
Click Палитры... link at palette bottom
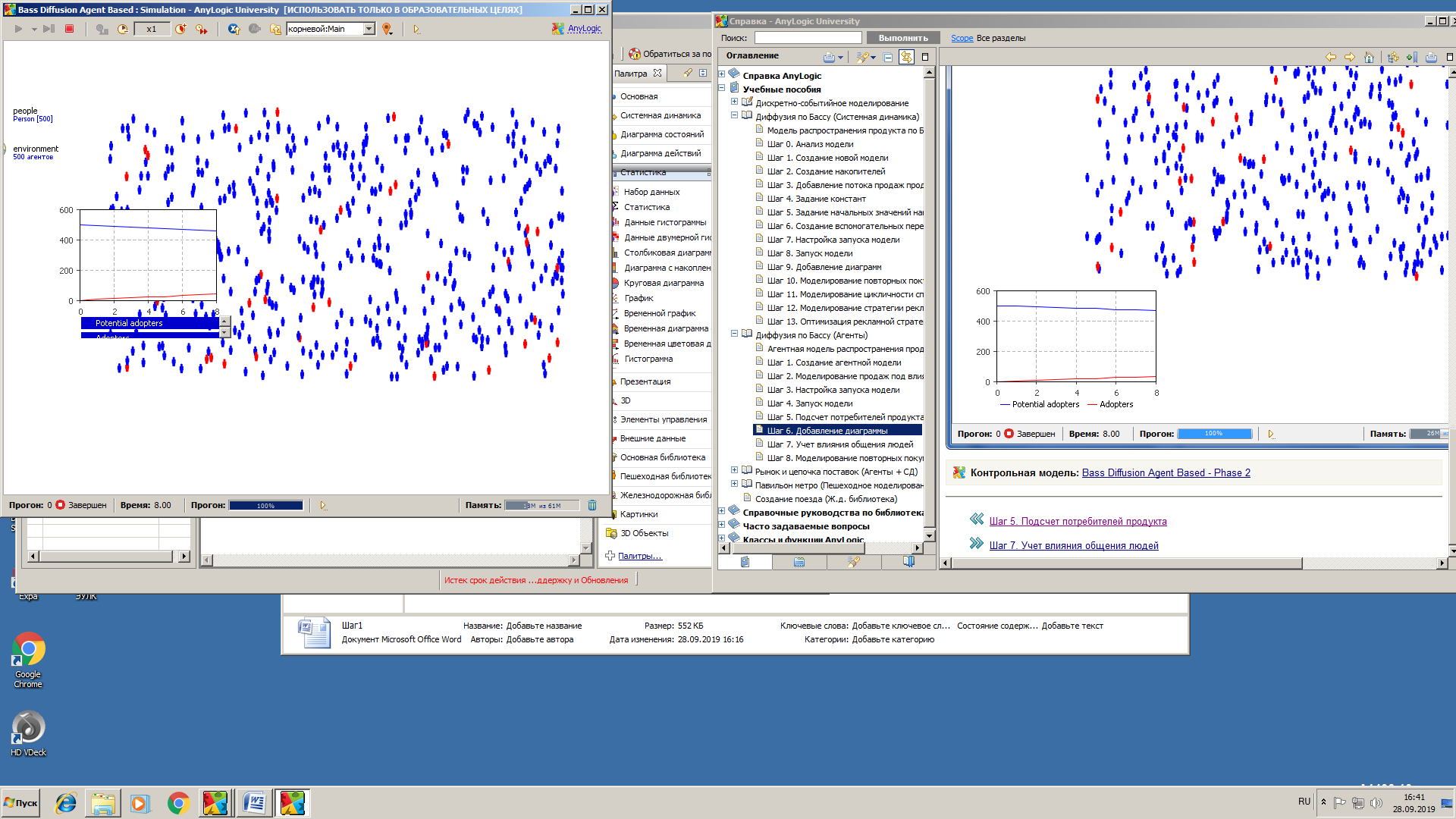639,557
